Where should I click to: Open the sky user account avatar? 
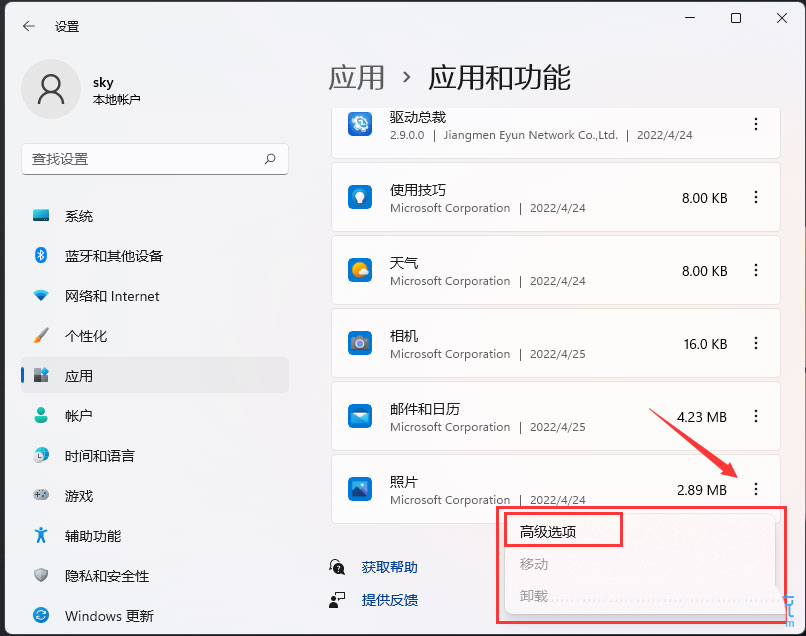[x=51, y=89]
